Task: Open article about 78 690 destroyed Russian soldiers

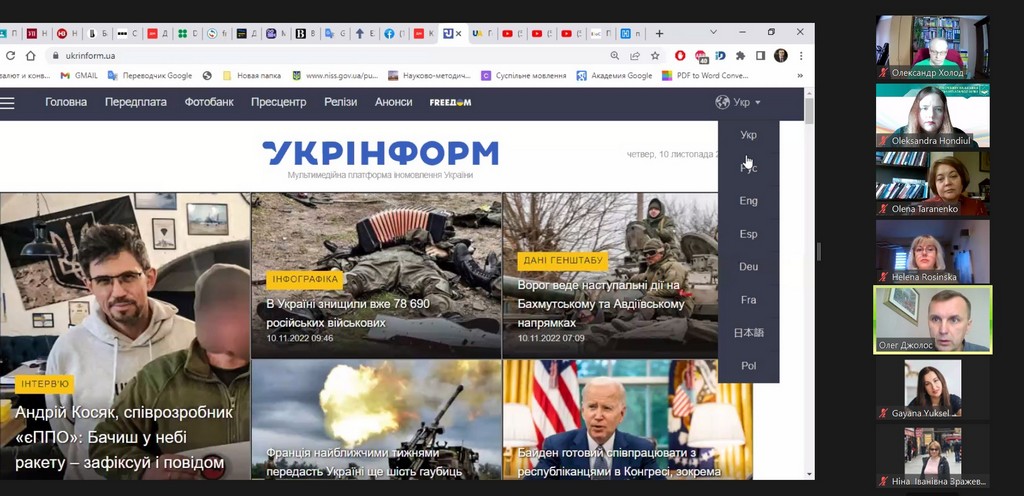Action: pyautogui.click(x=347, y=312)
